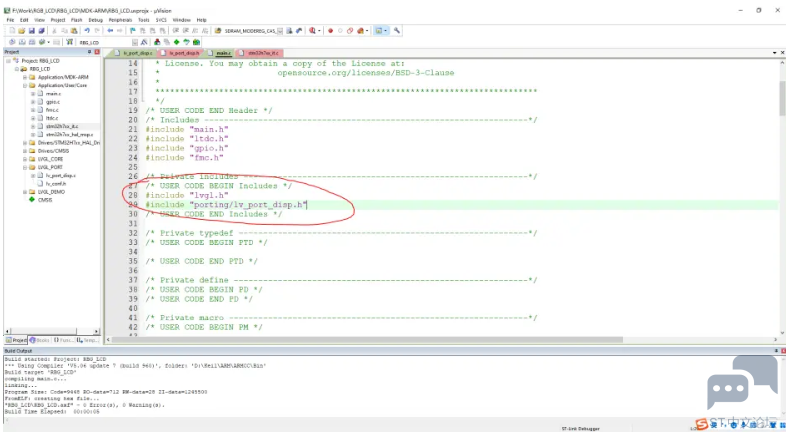
Task: Click the Disable All Breakpoints icon
Action: [350, 31]
